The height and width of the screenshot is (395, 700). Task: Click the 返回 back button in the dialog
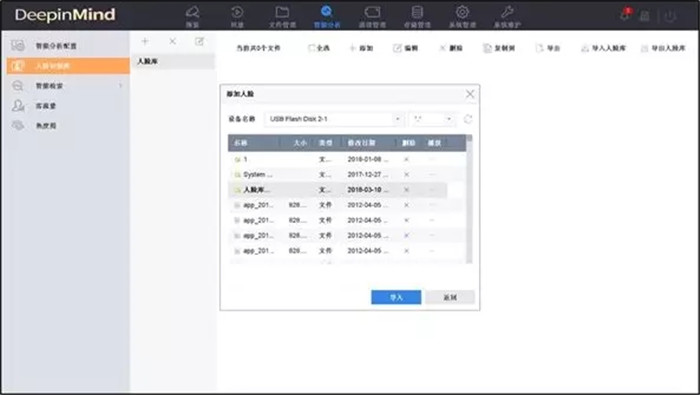click(450, 297)
